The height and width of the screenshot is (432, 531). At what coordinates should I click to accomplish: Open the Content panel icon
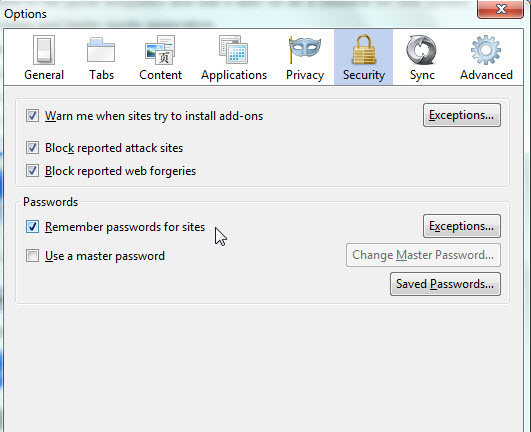(160, 50)
